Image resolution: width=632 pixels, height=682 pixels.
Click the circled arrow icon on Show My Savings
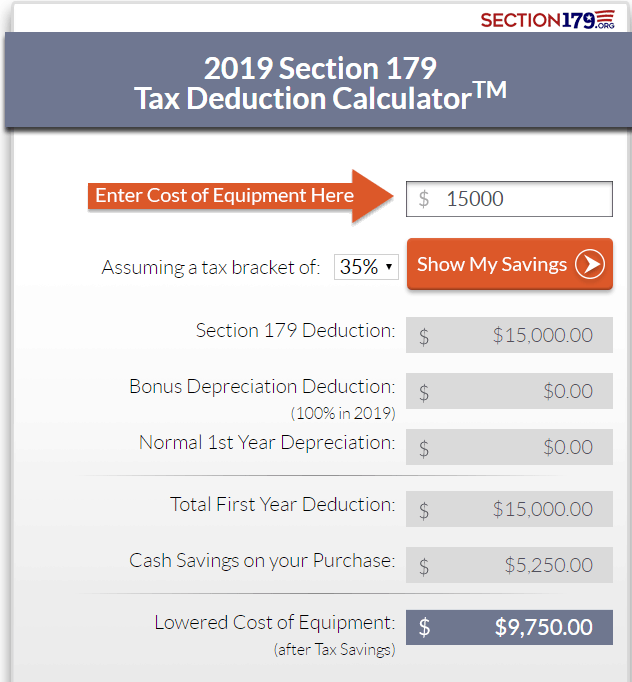pos(590,264)
